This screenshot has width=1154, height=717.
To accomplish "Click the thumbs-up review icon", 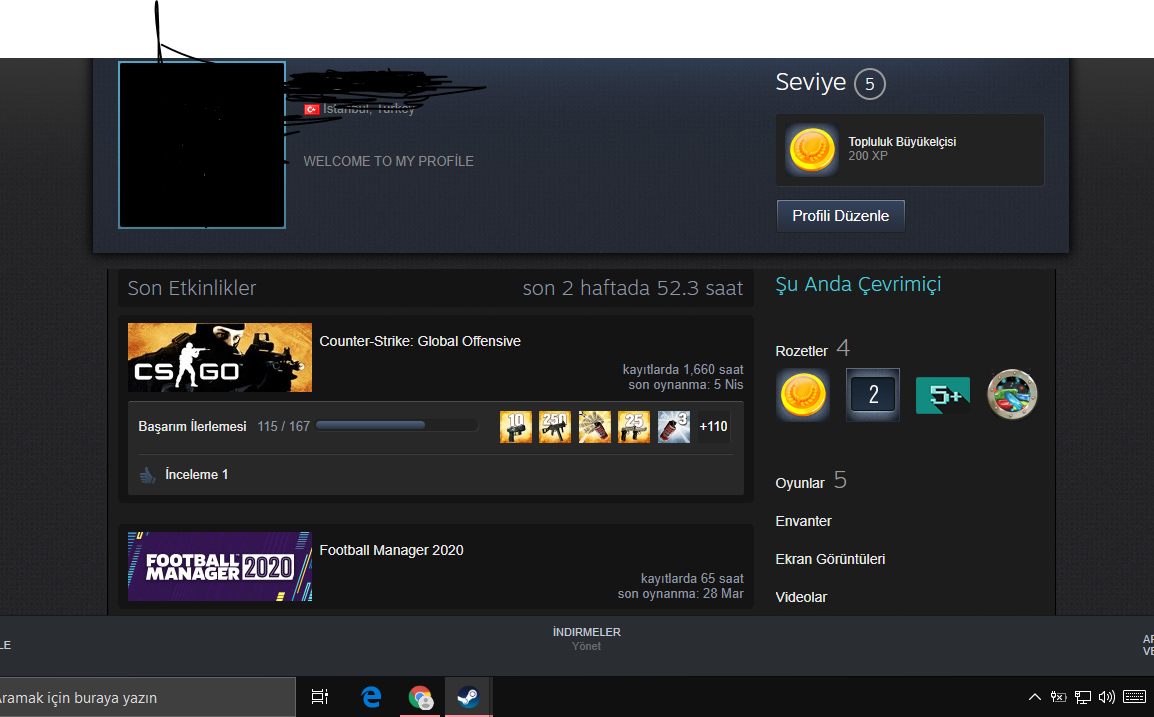I will point(148,476).
